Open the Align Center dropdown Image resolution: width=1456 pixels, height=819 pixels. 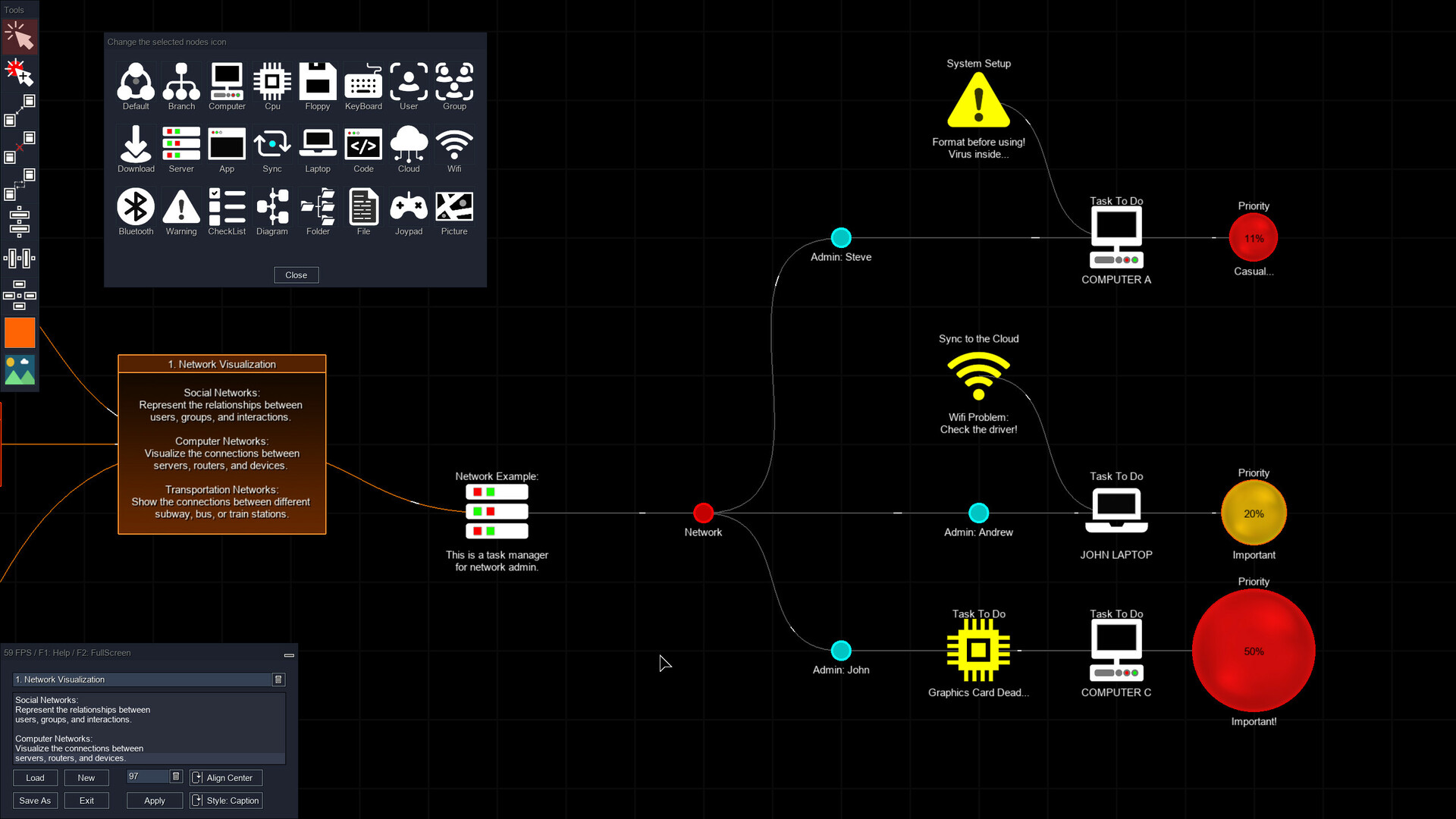pyautogui.click(x=225, y=777)
